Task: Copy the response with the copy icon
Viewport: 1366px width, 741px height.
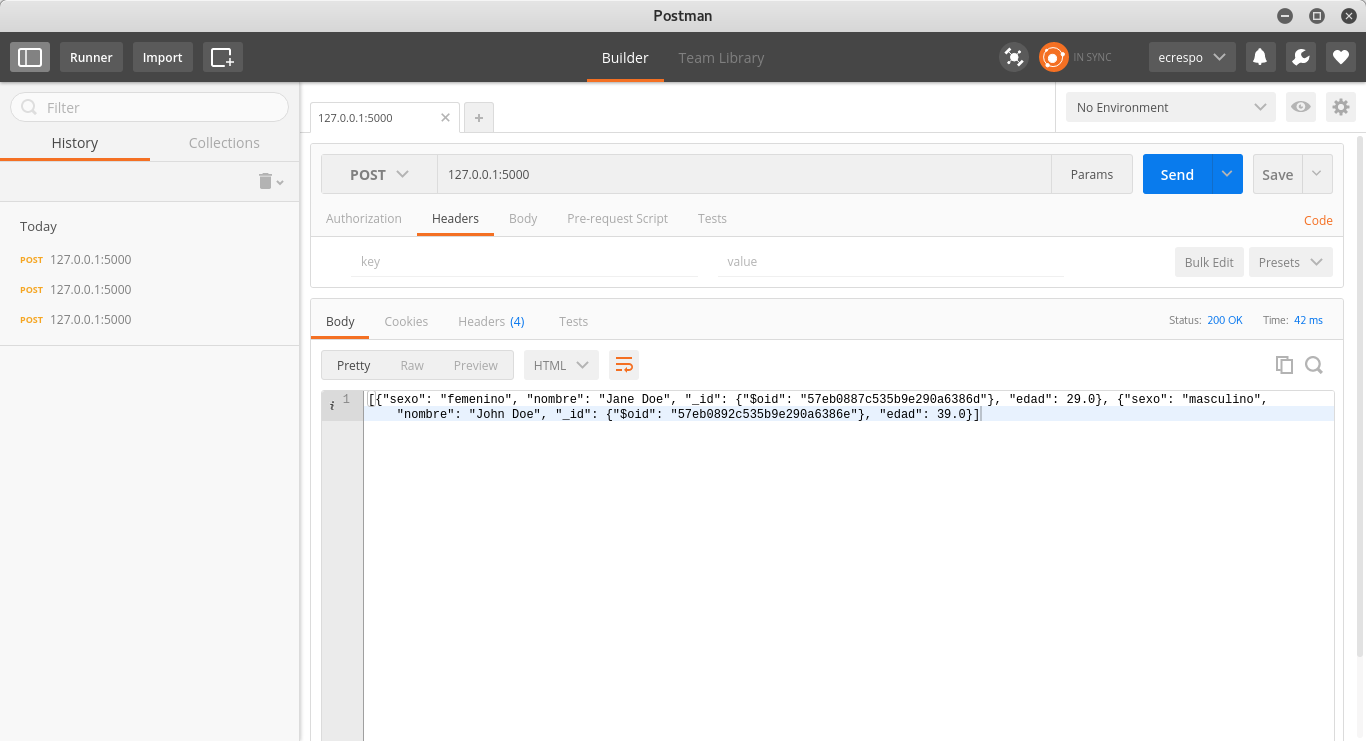Action: click(x=1284, y=365)
